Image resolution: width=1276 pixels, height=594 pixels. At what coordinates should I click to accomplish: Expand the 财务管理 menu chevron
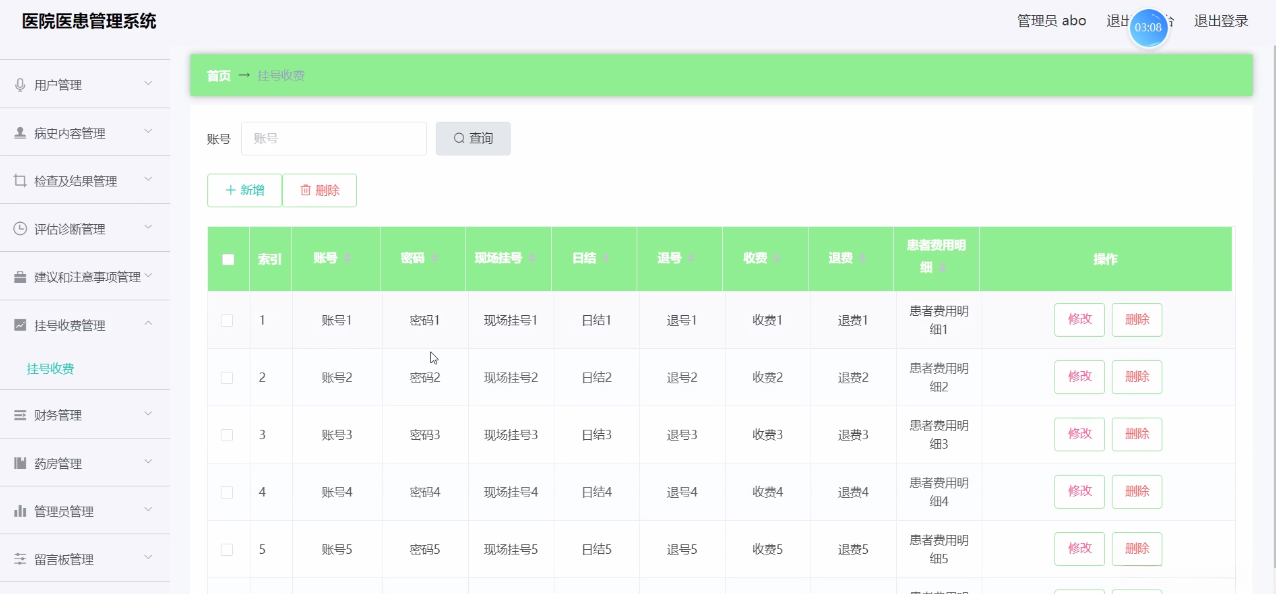148,414
